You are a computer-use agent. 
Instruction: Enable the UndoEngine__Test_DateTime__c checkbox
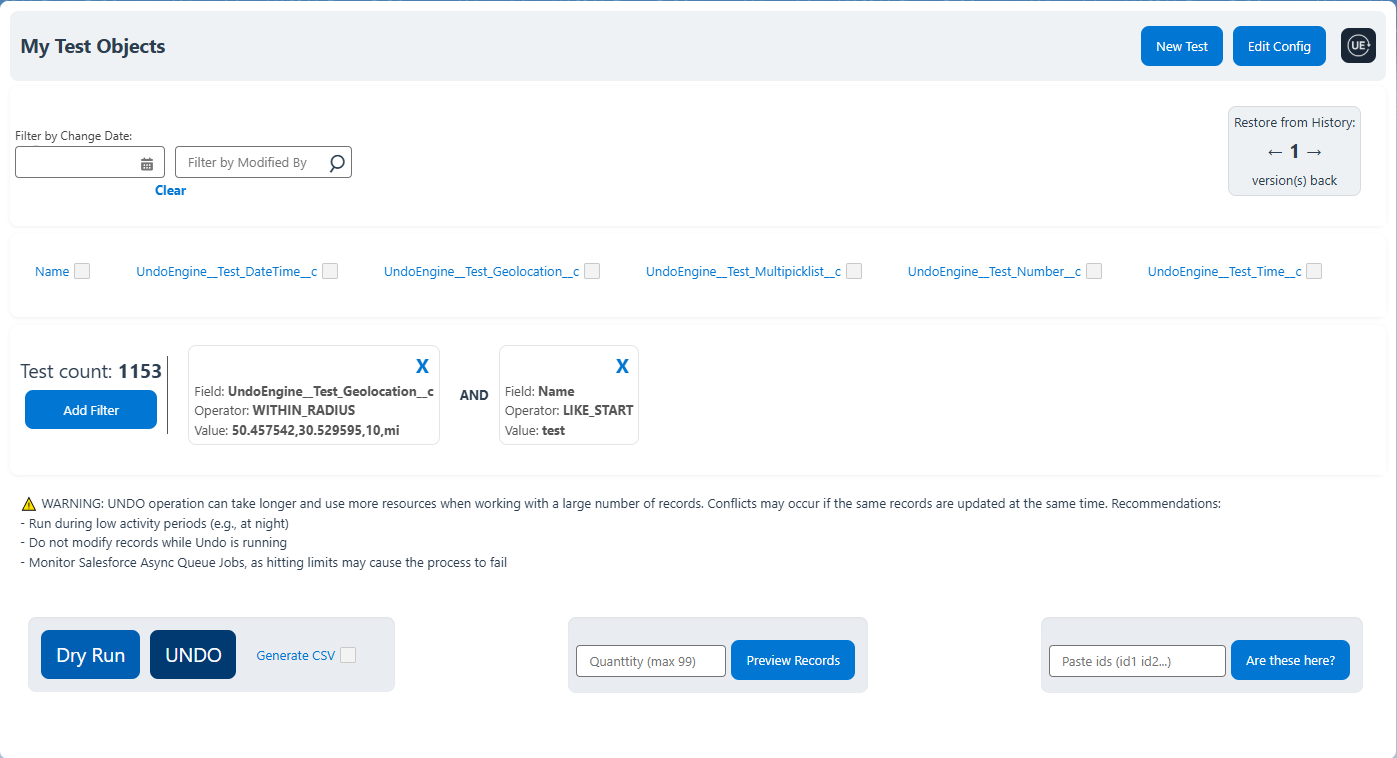point(330,271)
